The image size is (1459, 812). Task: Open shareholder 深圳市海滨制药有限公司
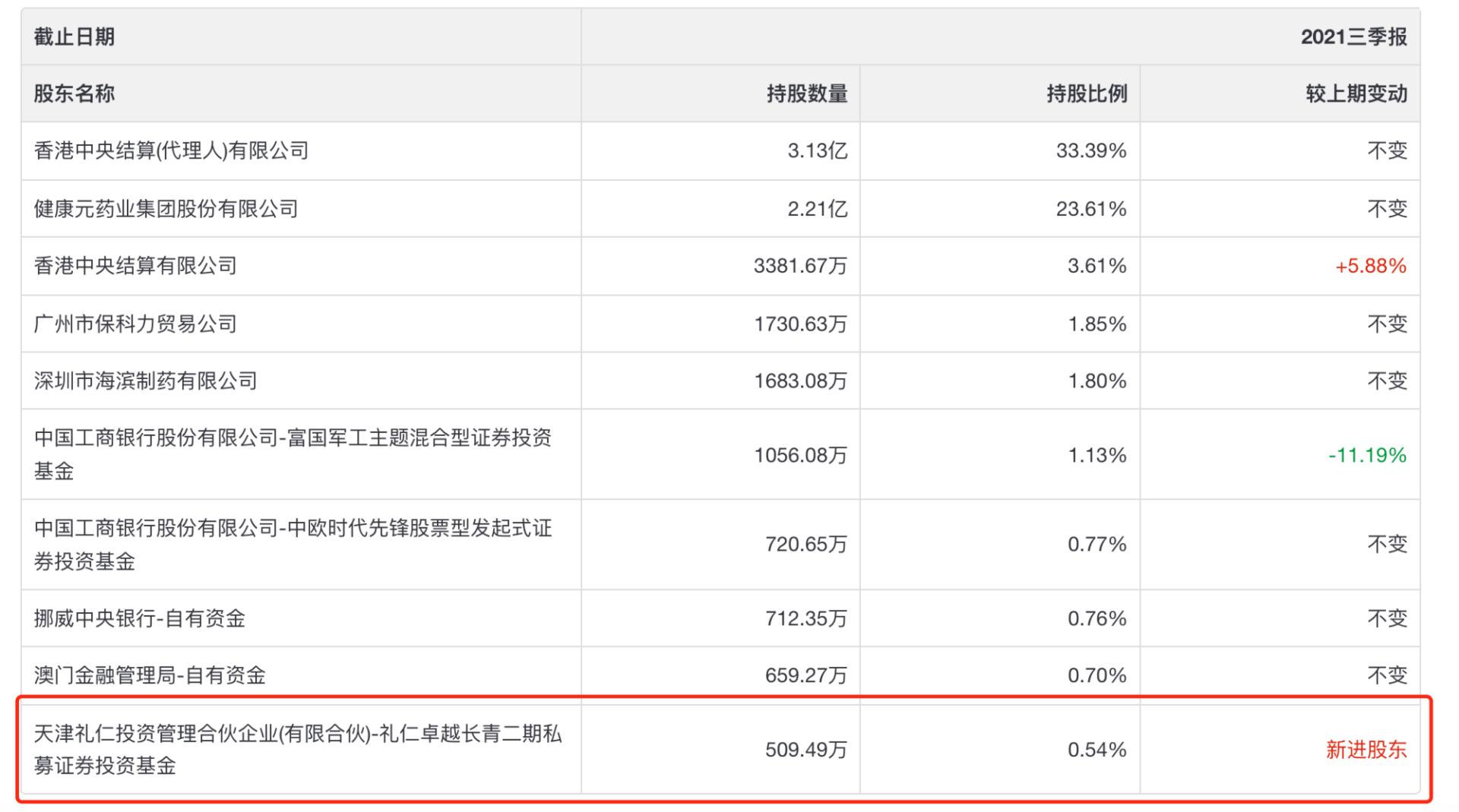[x=145, y=381]
